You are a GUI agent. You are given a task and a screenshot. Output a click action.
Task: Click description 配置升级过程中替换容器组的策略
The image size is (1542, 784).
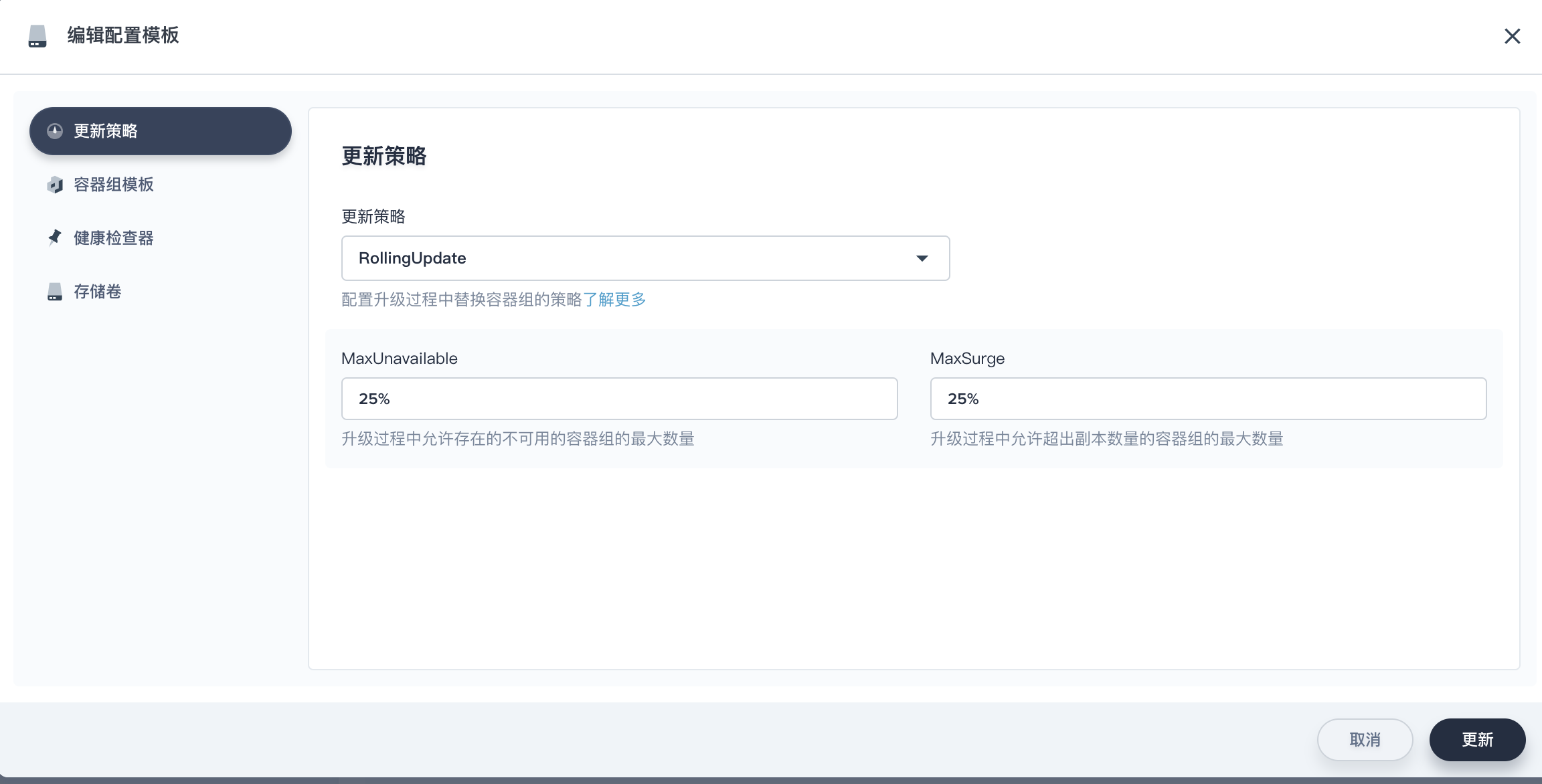(x=462, y=300)
